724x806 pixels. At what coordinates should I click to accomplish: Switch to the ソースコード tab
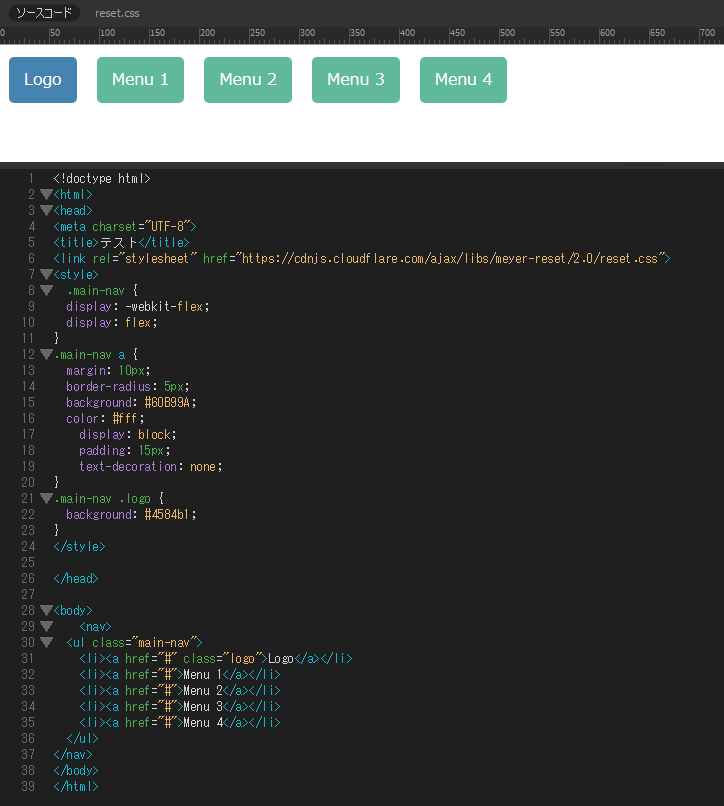click(x=44, y=13)
